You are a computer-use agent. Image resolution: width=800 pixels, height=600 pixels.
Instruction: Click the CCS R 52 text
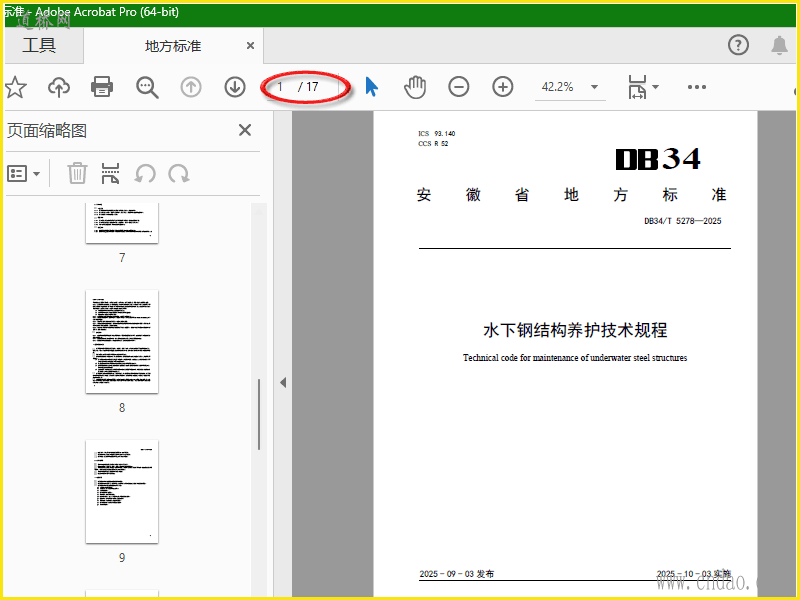(433, 144)
